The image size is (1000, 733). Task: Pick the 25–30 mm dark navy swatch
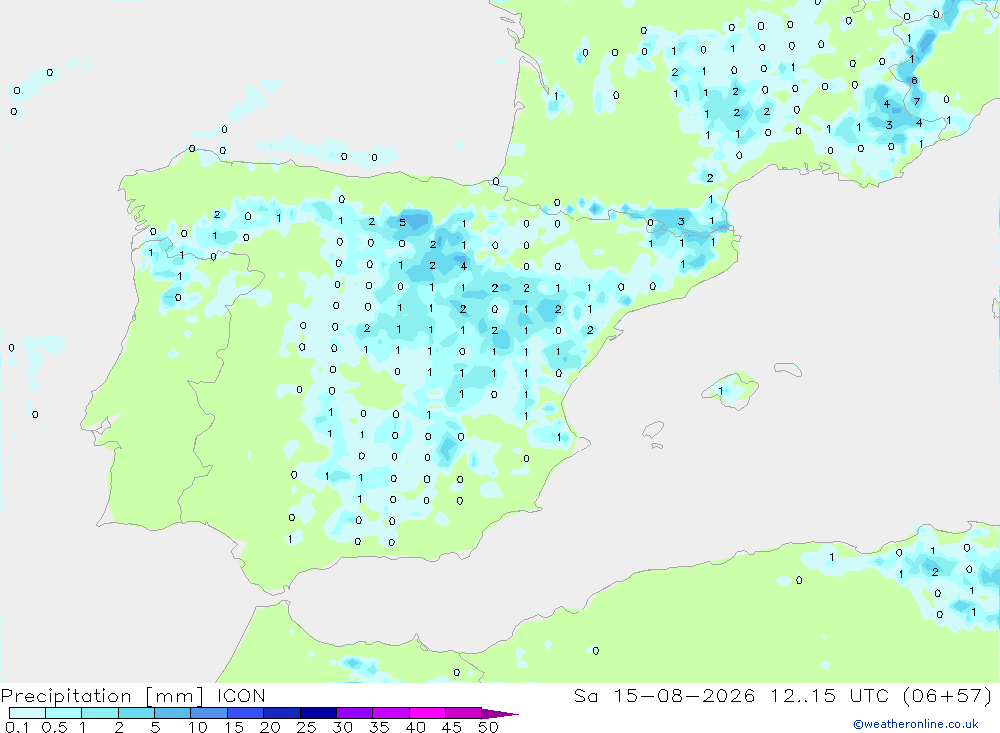pos(318,713)
